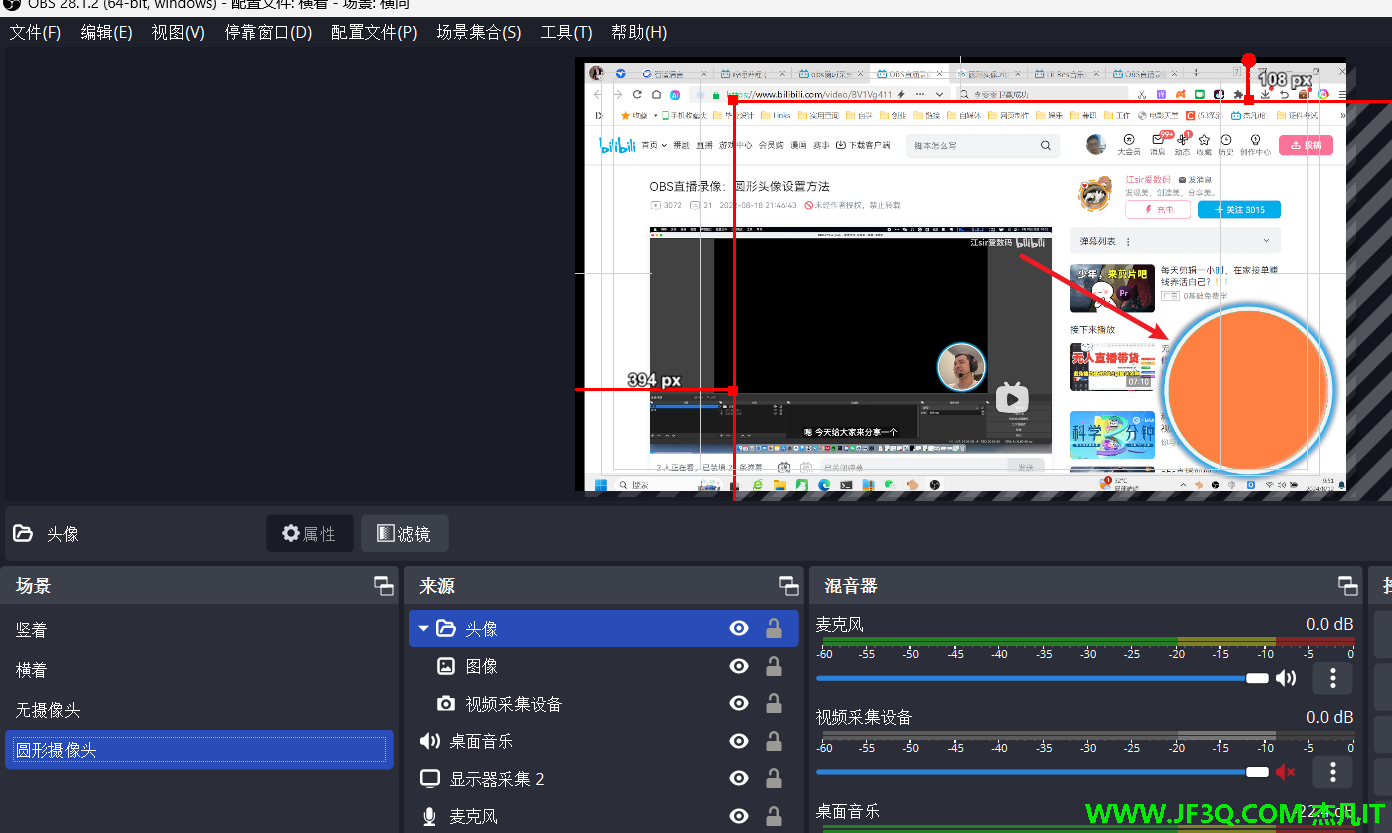This screenshot has height=833, width=1392.
Task: Pop out the 场景 dock panel
Action: [384, 586]
